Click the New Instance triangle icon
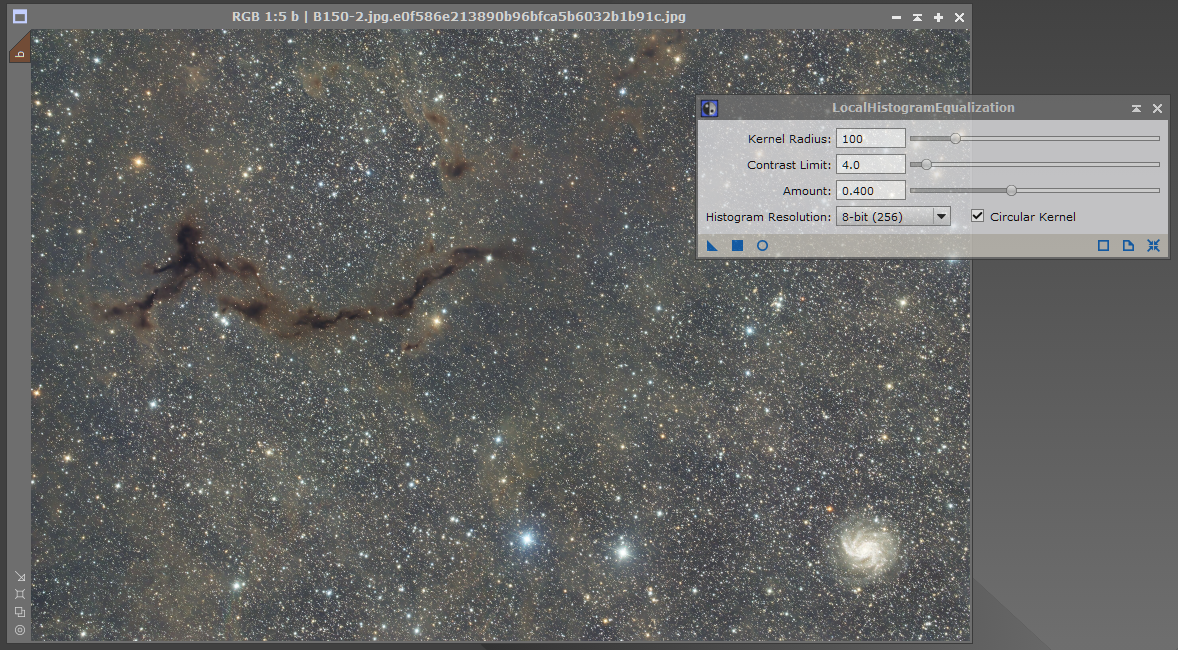Image resolution: width=1178 pixels, height=650 pixels. coord(712,246)
